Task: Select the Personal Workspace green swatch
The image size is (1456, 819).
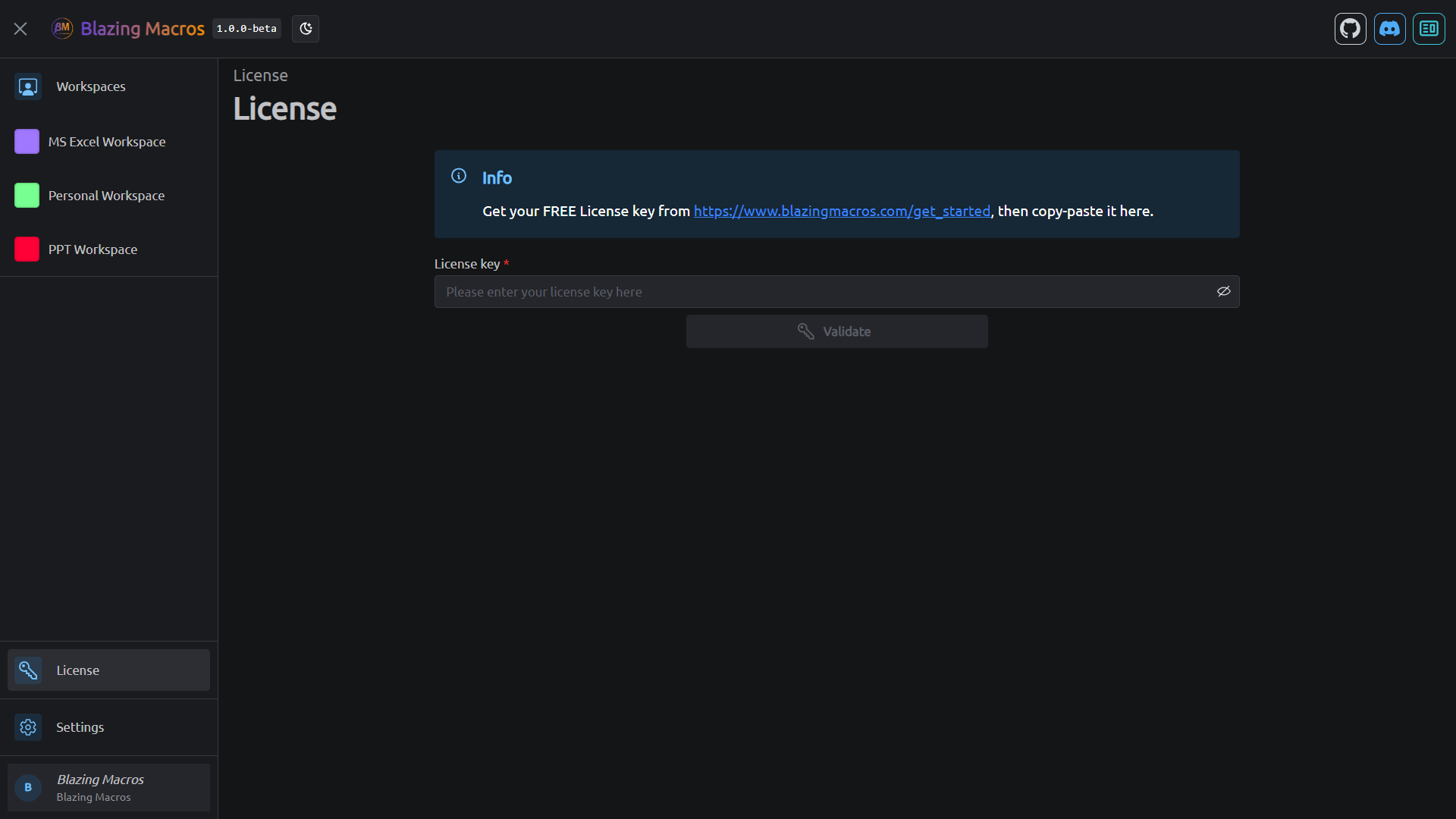Action: click(27, 196)
